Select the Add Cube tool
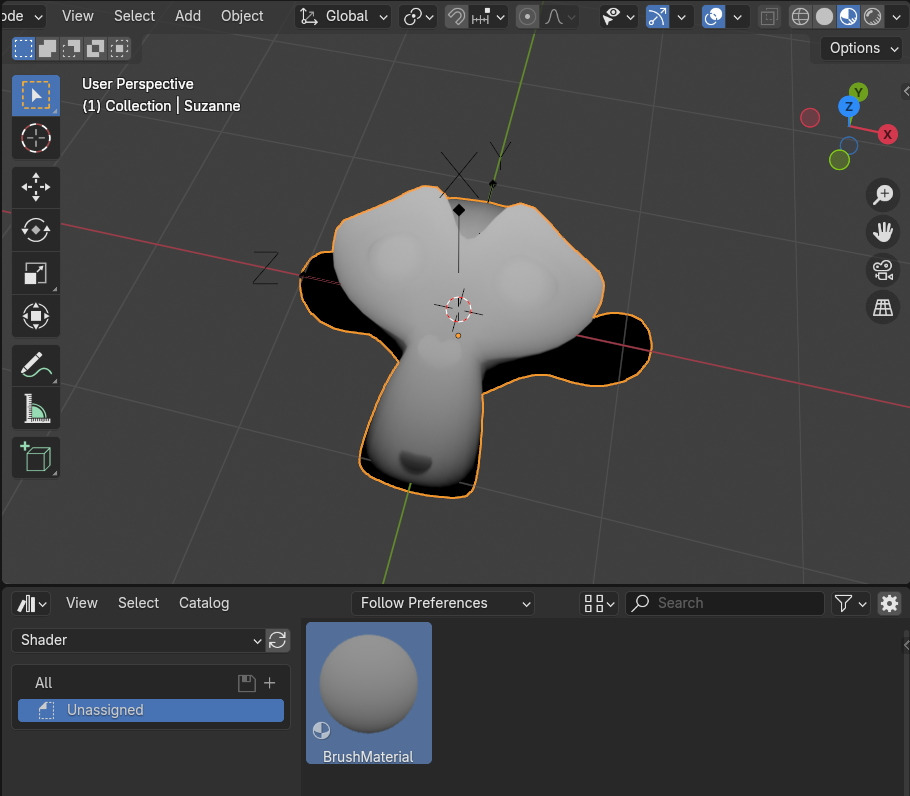Screen dimensions: 910x796 coord(36,458)
